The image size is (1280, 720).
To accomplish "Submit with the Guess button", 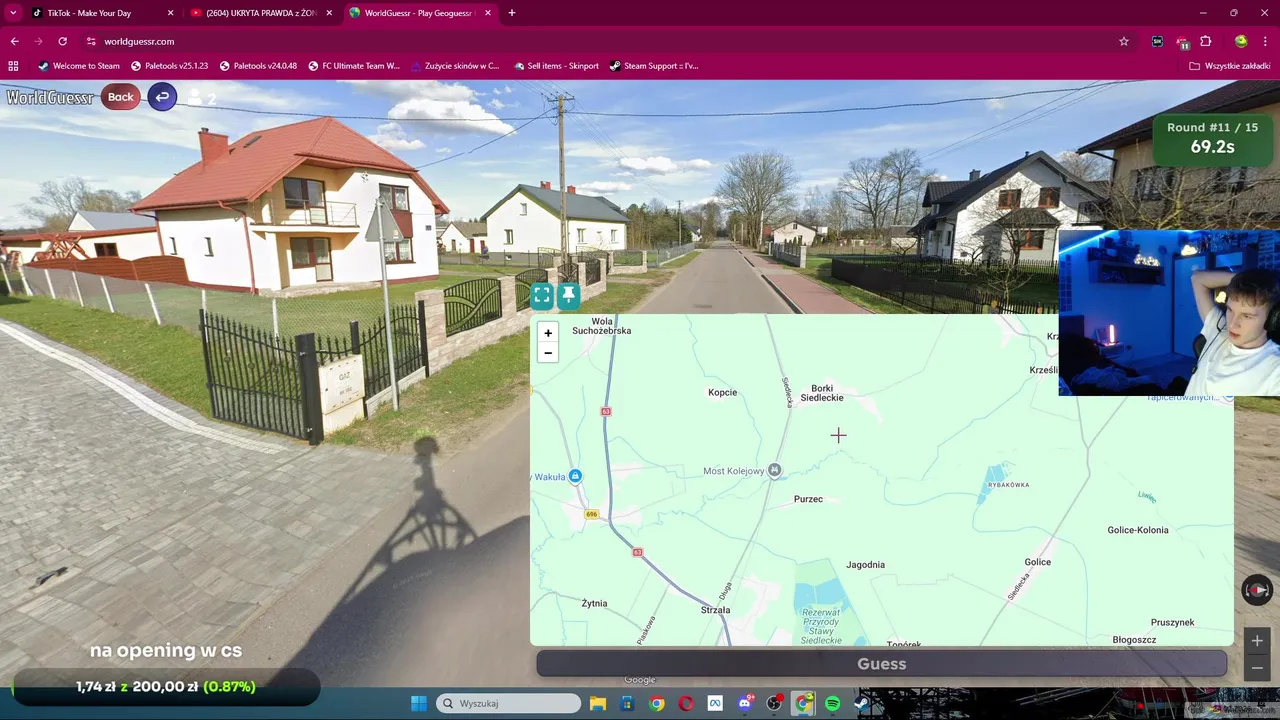I will coord(881,664).
